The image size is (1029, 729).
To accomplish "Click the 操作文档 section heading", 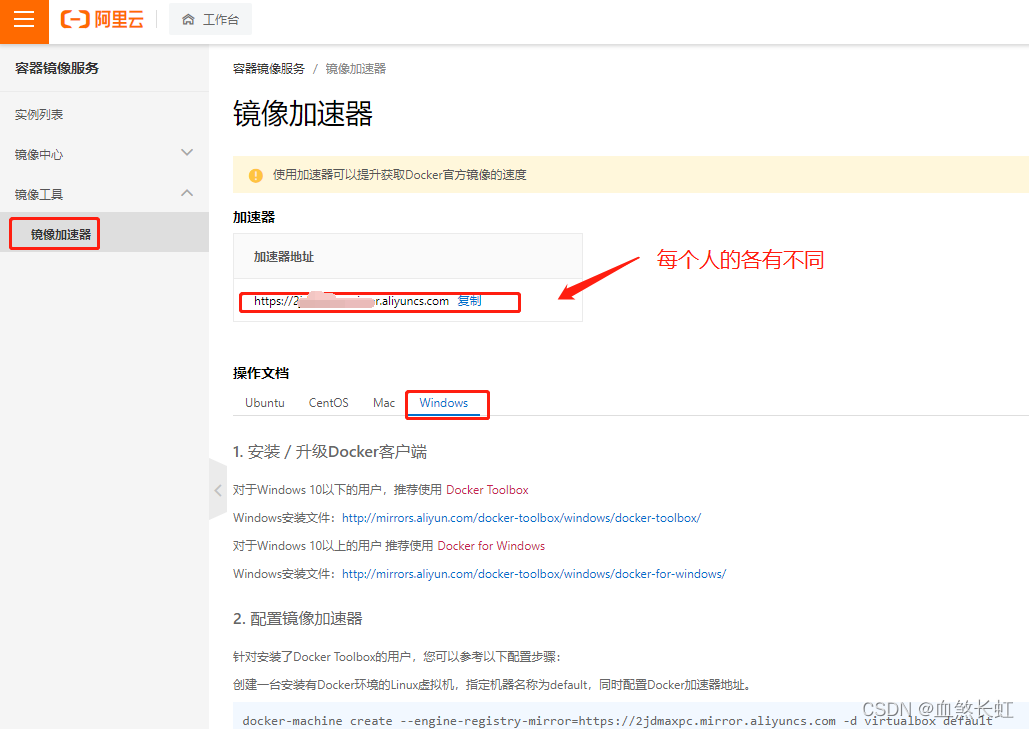I will tap(261, 373).
